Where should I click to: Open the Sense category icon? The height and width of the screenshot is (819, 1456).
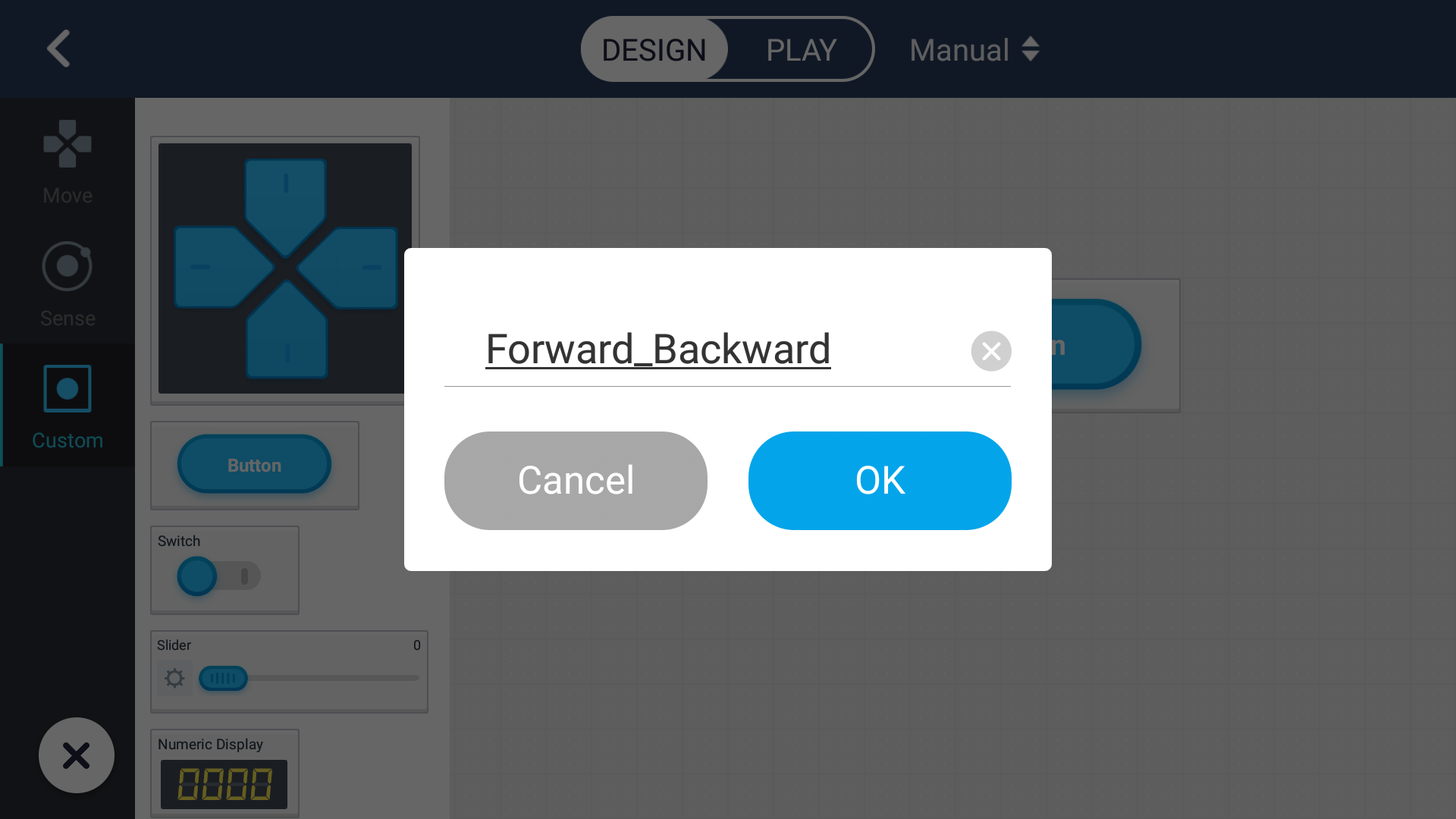(x=67, y=266)
